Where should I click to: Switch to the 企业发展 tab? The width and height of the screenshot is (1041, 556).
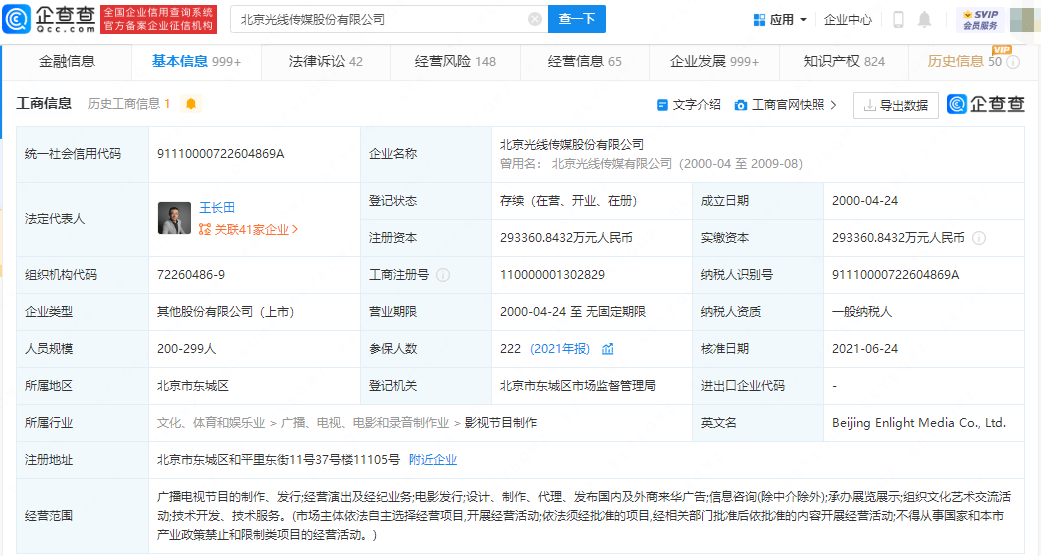tap(714, 62)
